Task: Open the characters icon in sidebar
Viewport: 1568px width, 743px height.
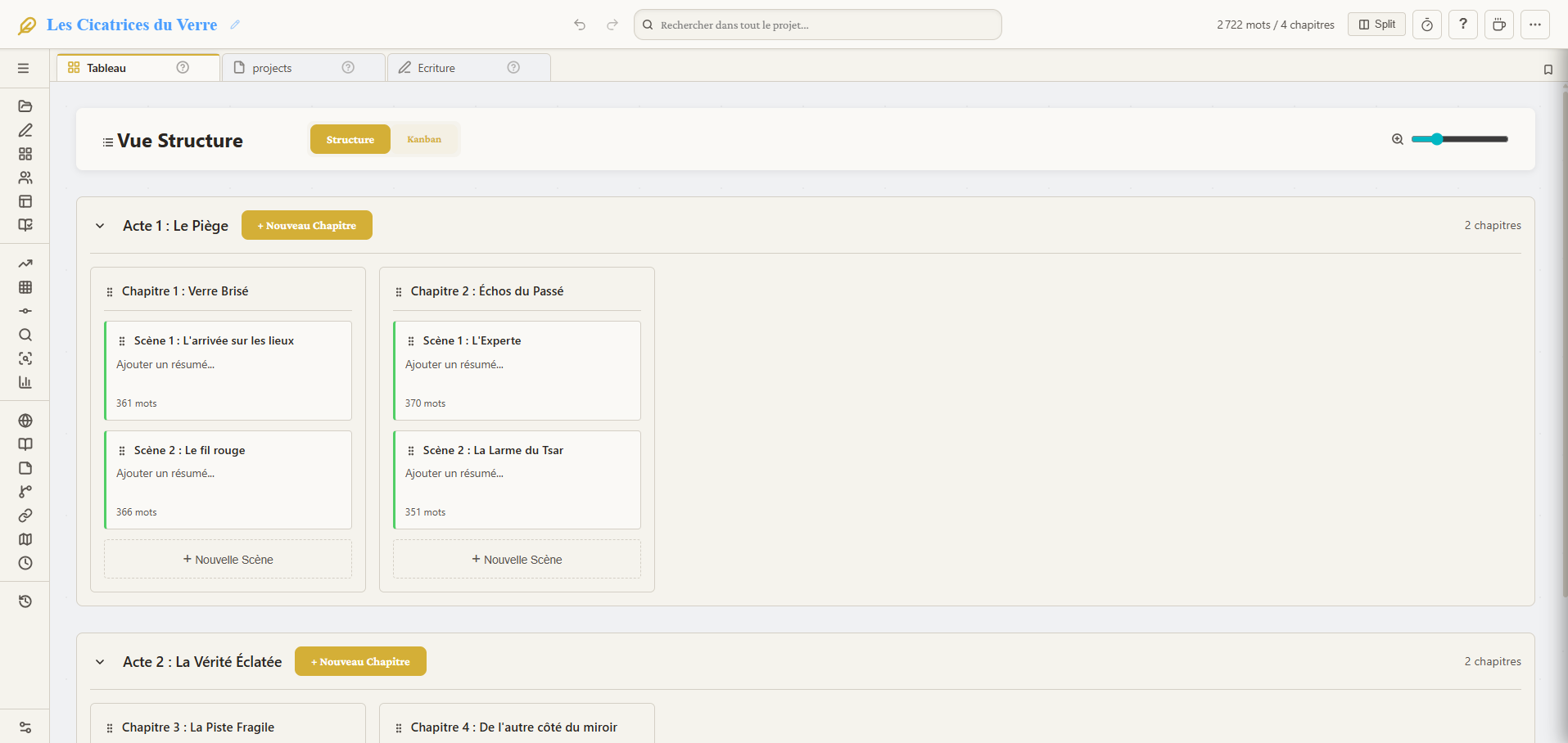Action: (x=25, y=178)
